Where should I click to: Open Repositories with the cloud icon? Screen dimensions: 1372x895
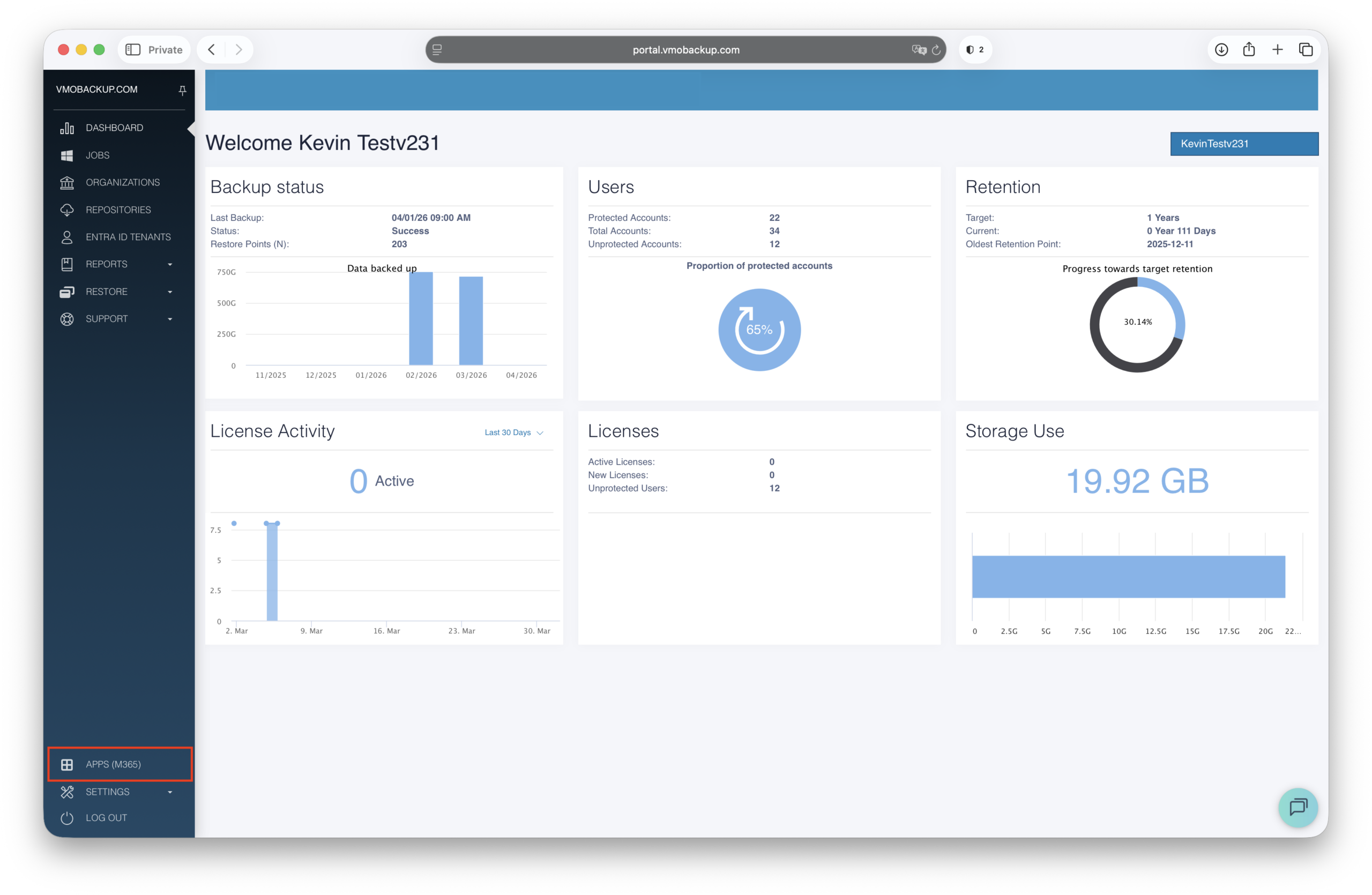67,210
